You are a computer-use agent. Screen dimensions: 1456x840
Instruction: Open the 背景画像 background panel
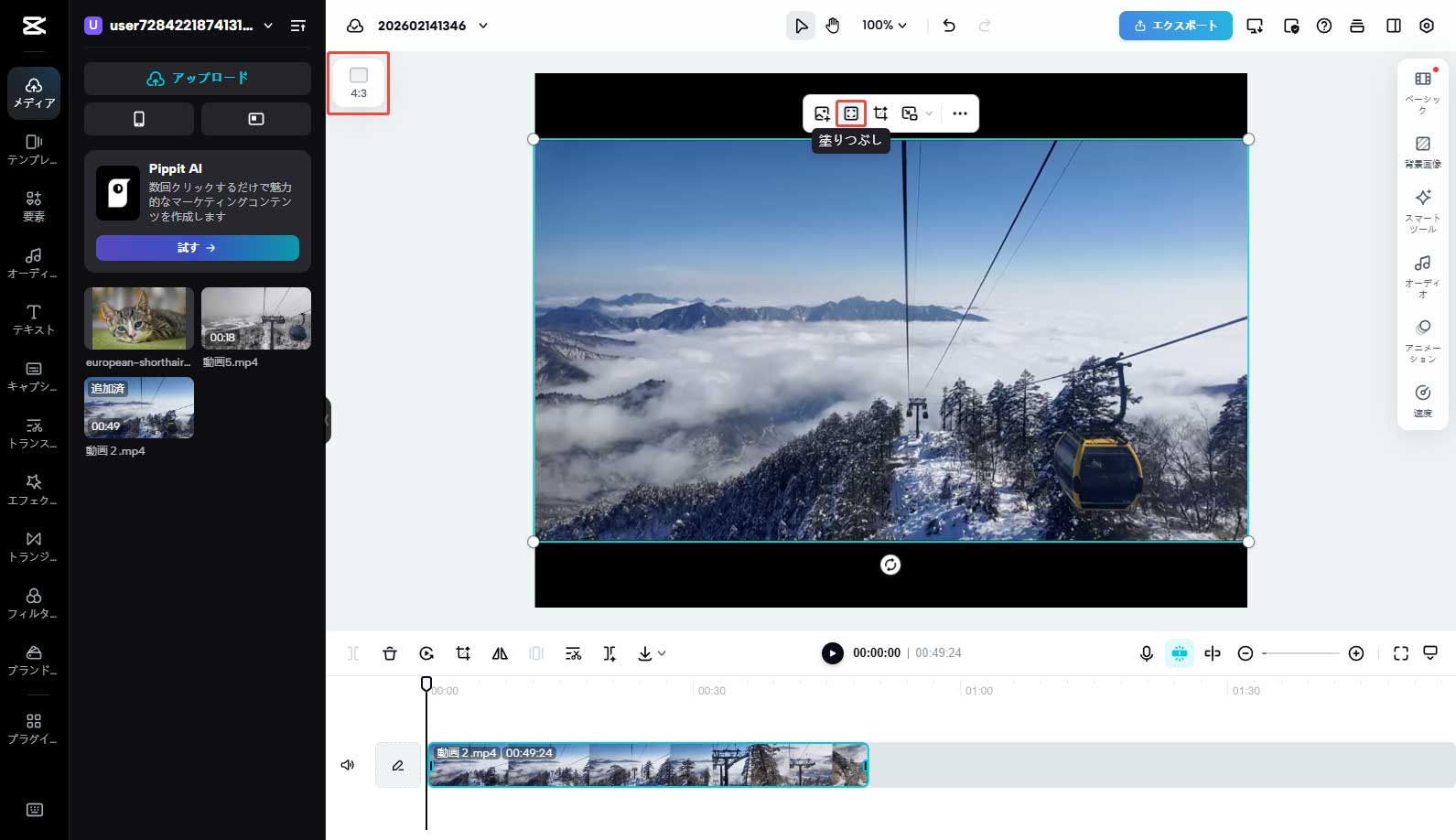[x=1423, y=153]
